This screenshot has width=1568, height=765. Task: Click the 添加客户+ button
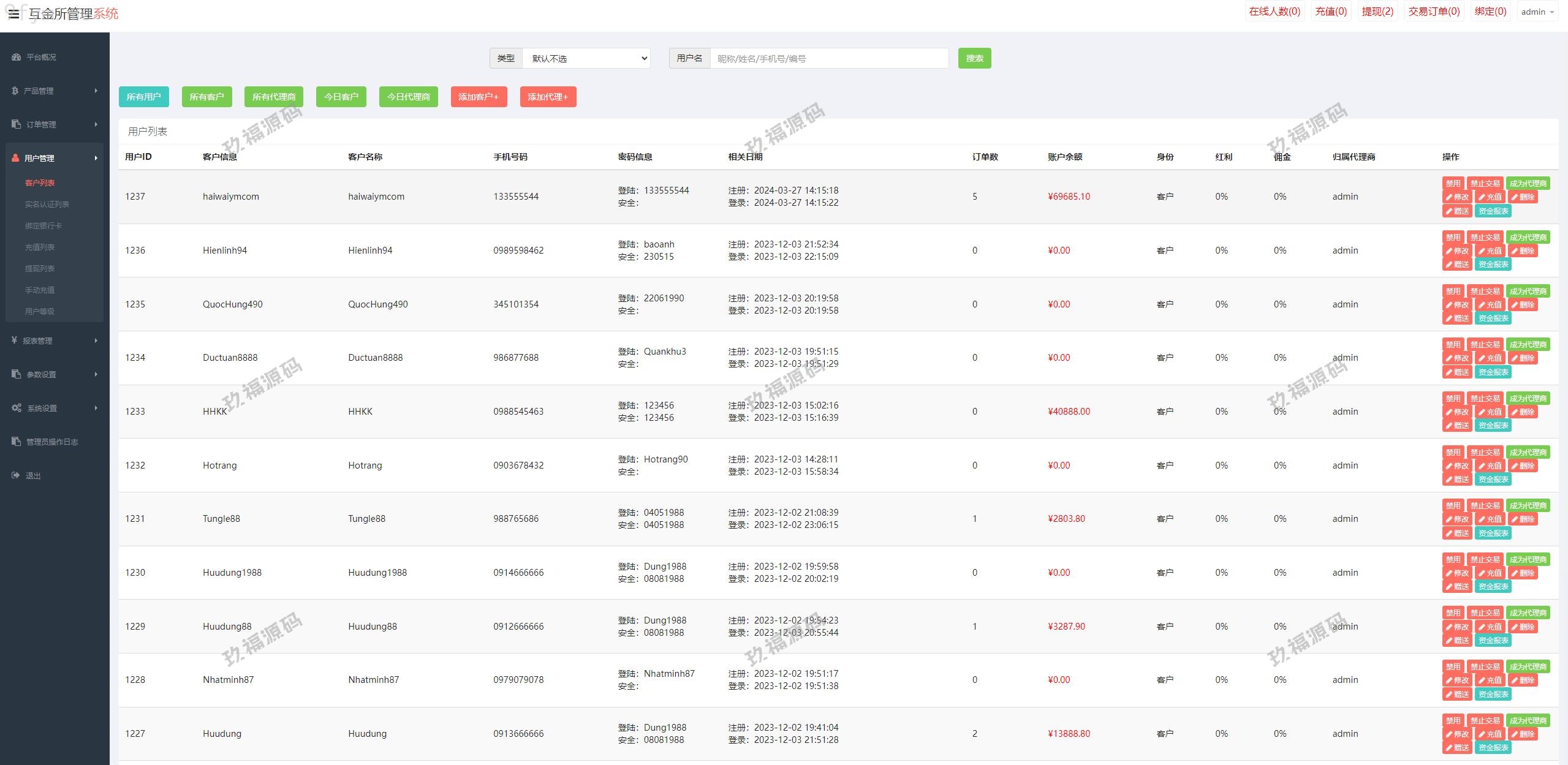479,97
